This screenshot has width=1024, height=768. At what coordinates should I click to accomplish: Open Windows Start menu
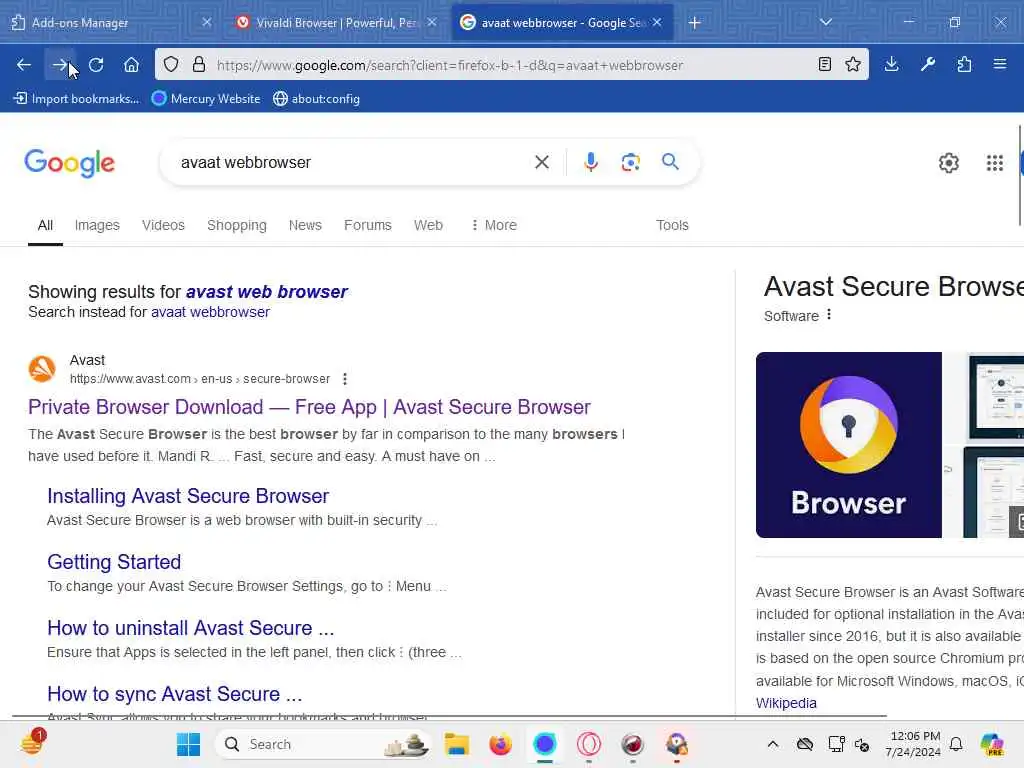tap(189, 744)
